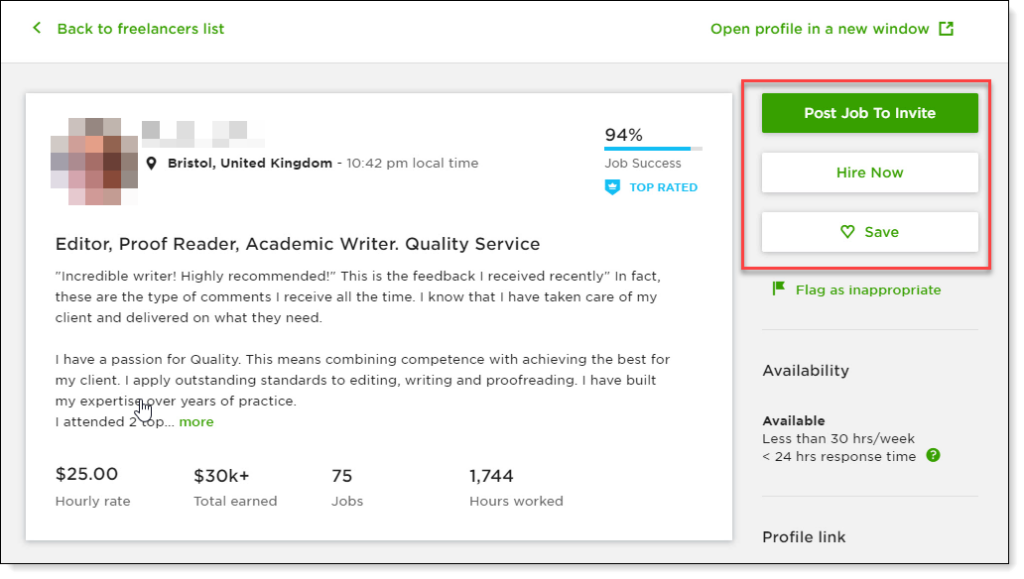Click the open-in-new-window external icon
This screenshot has height=579, width=1024.
[945, 28]
